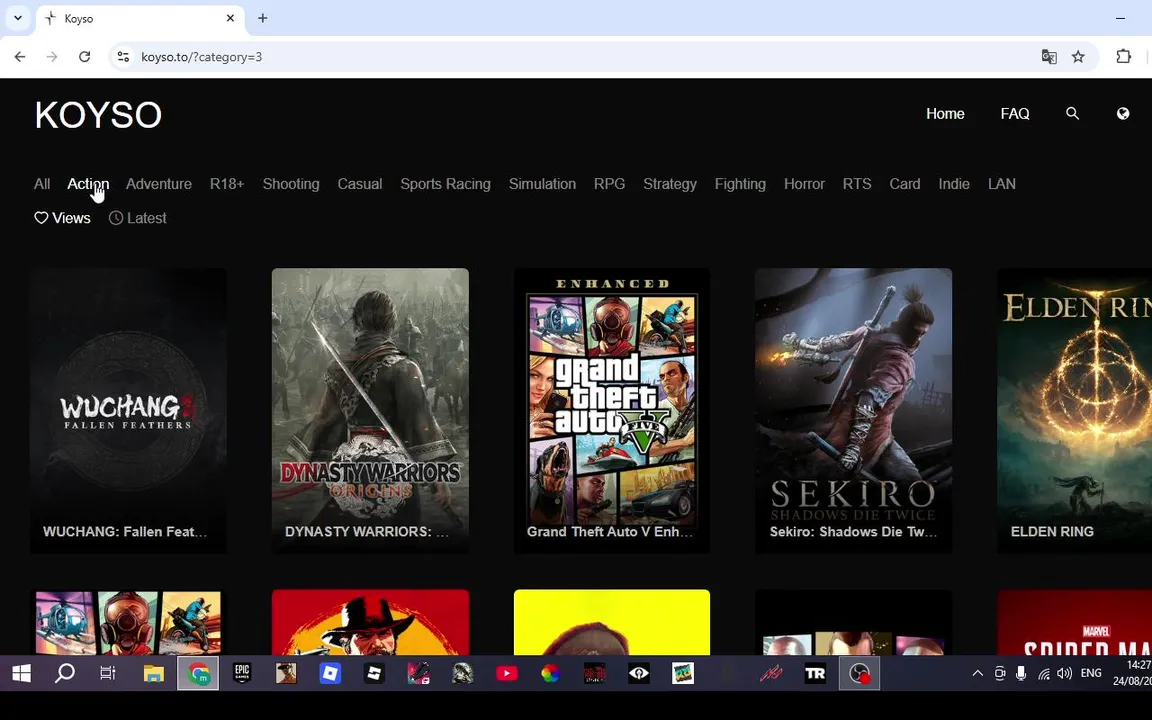The width and height of the screenshot is (1152, 720).
Task: Open Roblox black icon in taskbar
Action: tap(374, 673)
